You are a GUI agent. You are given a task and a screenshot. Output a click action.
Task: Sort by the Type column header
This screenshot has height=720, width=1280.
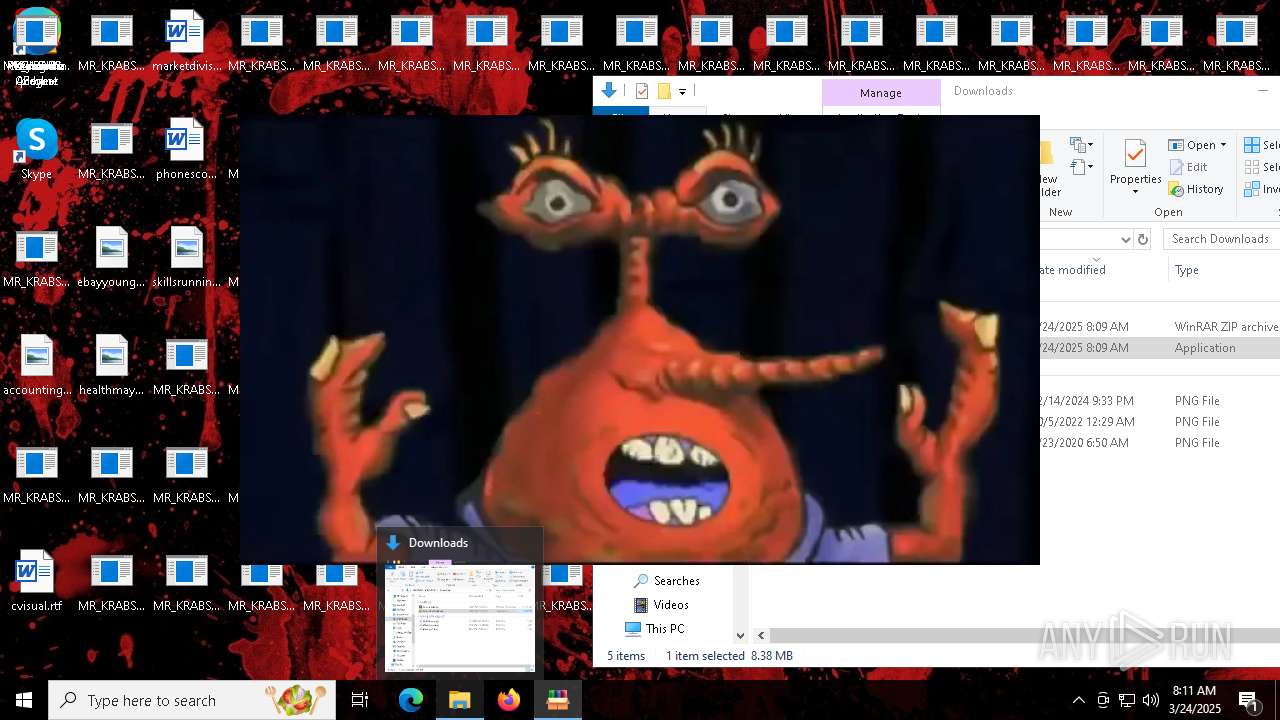(1187, 270)
